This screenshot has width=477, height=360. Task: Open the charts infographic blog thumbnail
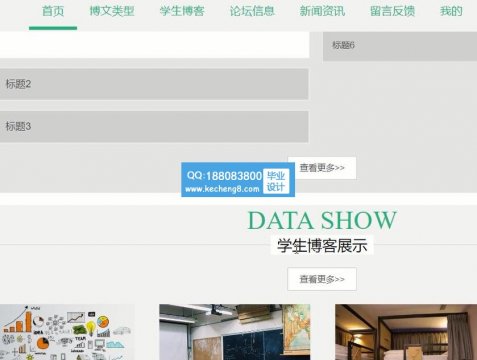(x=67, y=332)
